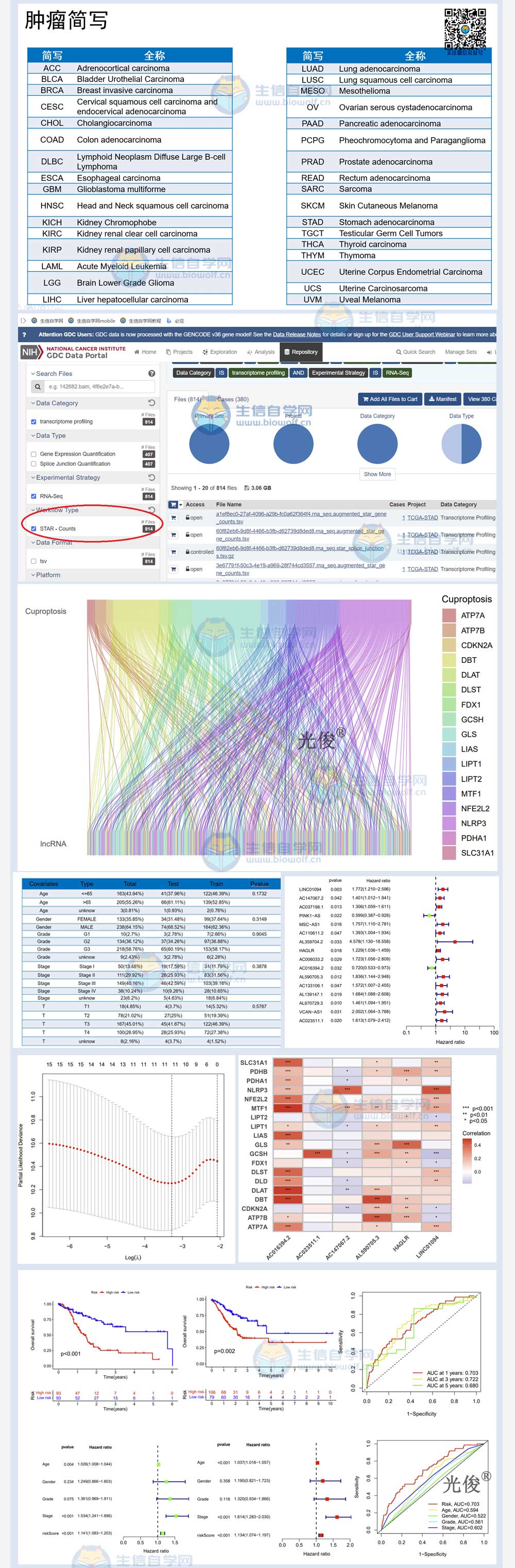Click Manage Sets in the top bar
This screenshot has height=1568, width=515.
click(x=461, y=352)
